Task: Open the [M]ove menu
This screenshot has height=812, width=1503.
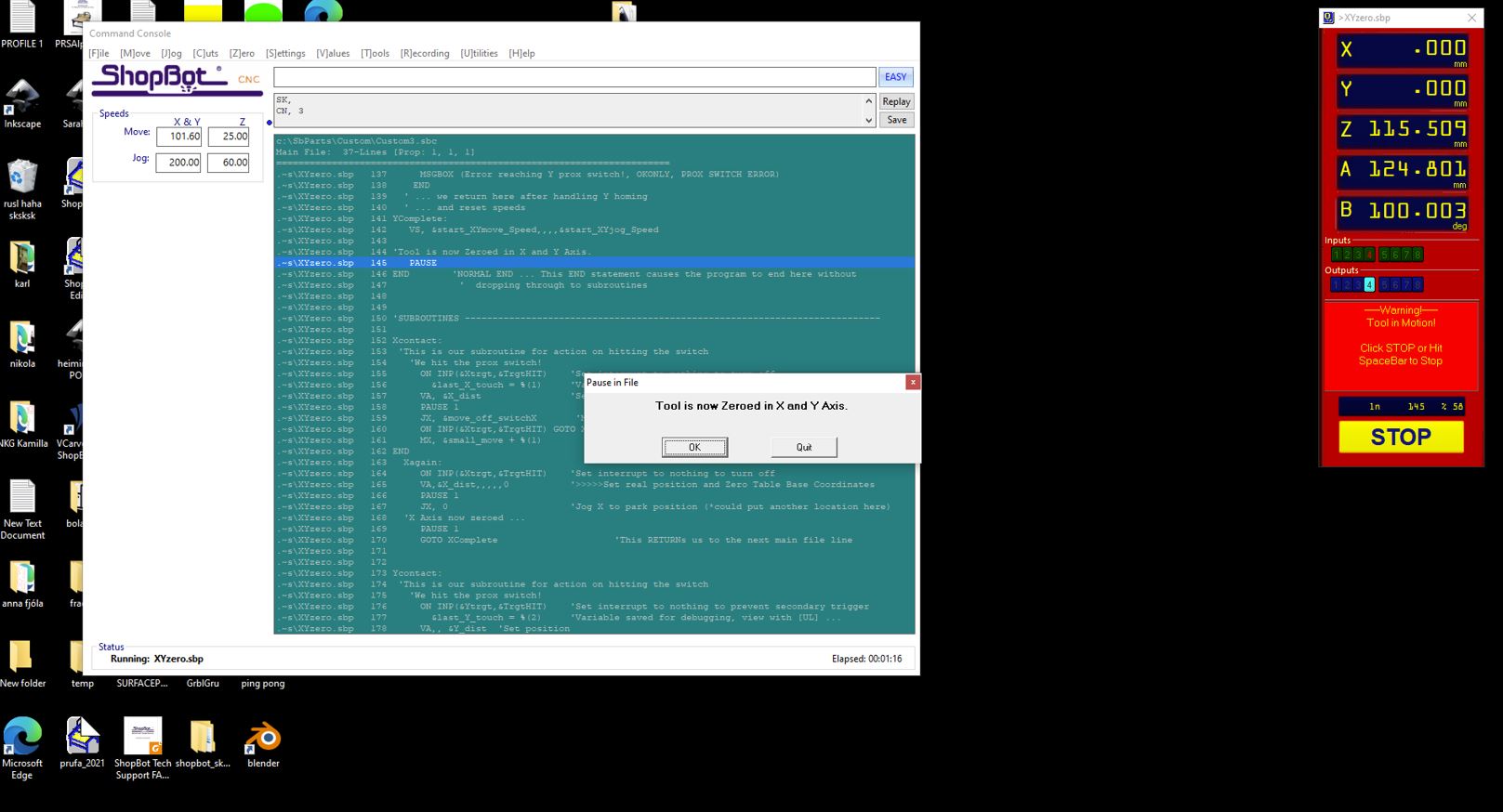Action: tap(135, 54)
